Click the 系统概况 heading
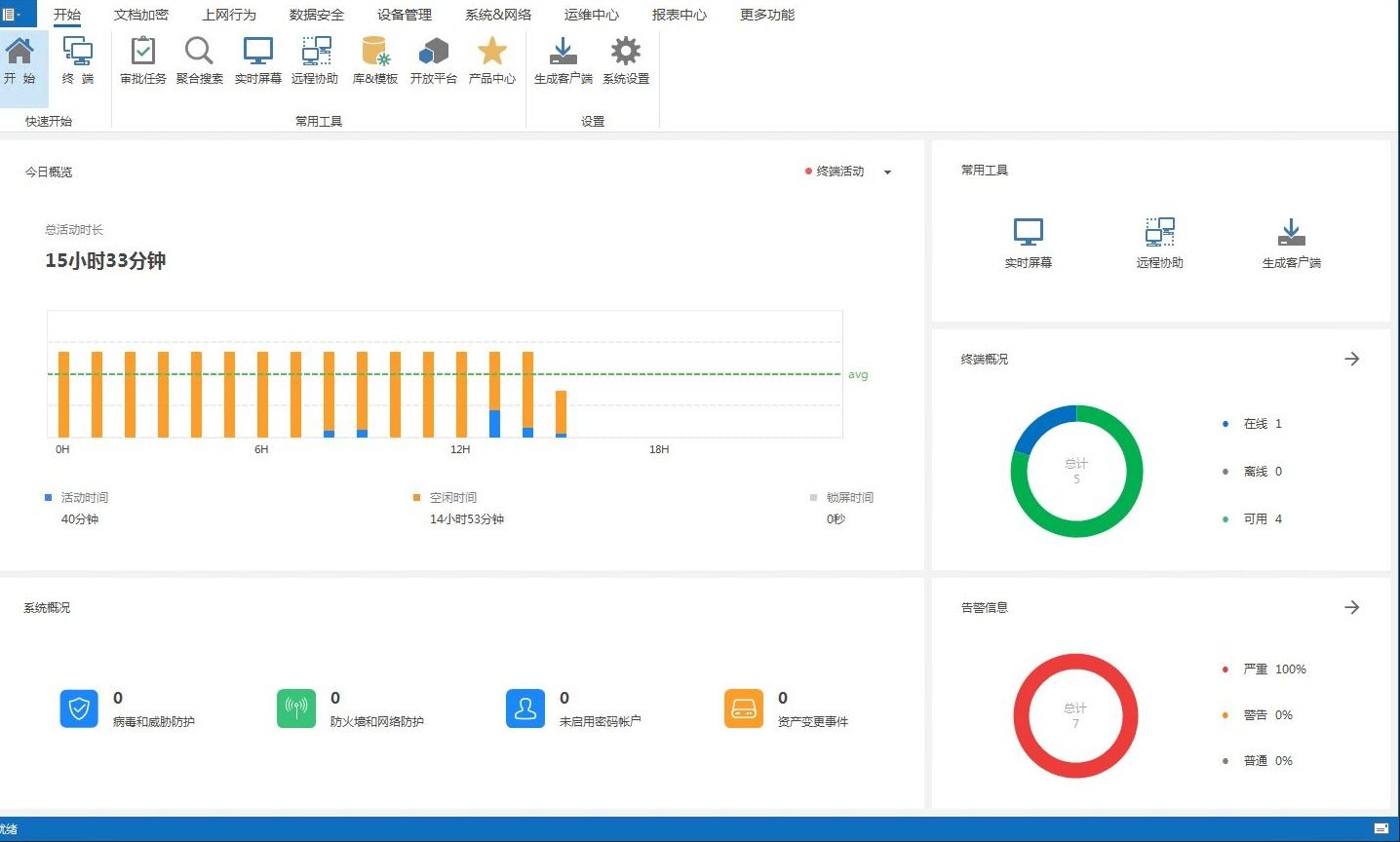This screenshot has height=842, width=1400. tap(47, 608)
